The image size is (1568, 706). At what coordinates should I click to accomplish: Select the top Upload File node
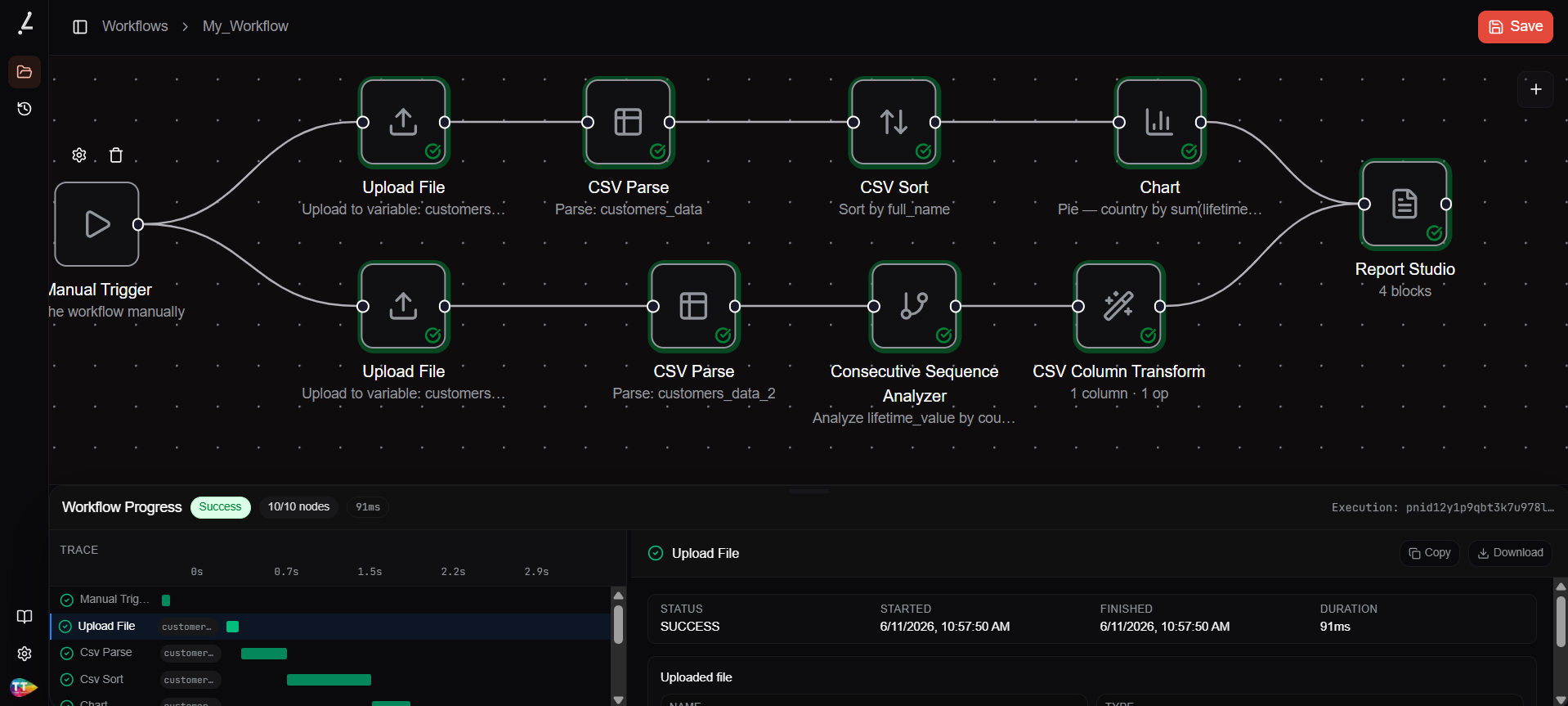404,122
